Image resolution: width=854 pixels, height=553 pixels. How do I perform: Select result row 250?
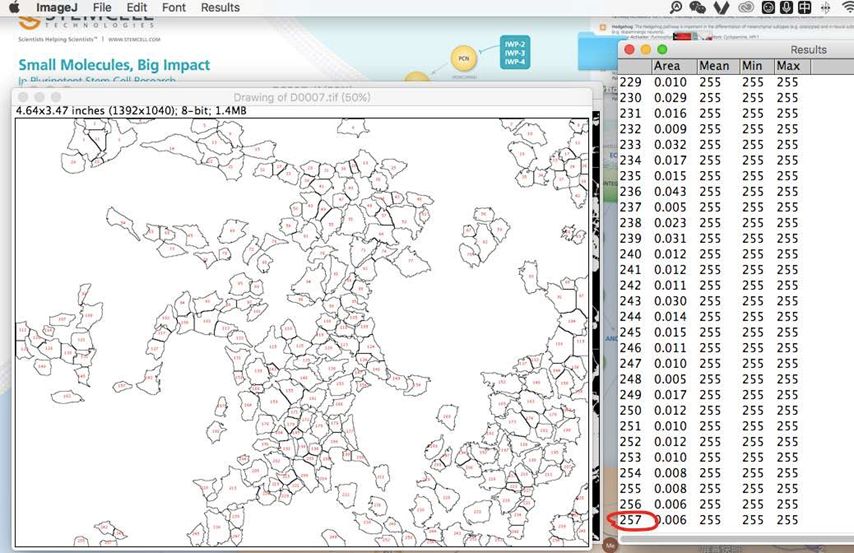coord(735,411)
